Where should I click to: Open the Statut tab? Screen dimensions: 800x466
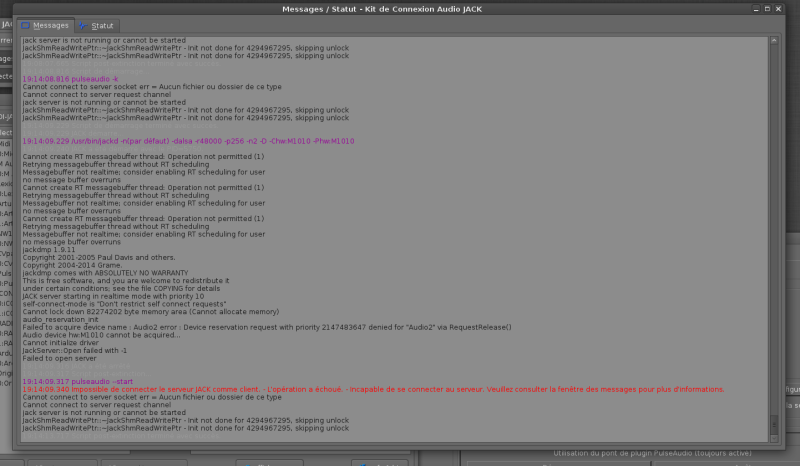96,26
